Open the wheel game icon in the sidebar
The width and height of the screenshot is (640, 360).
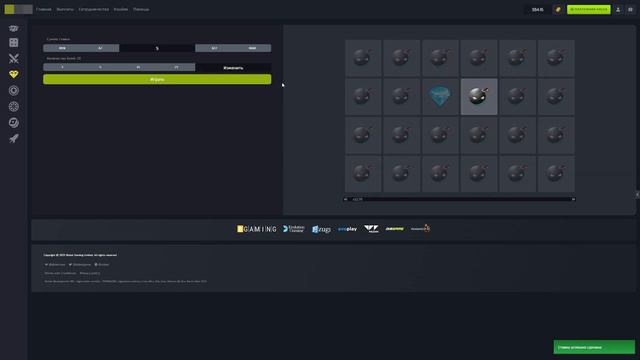coord(13,107)
